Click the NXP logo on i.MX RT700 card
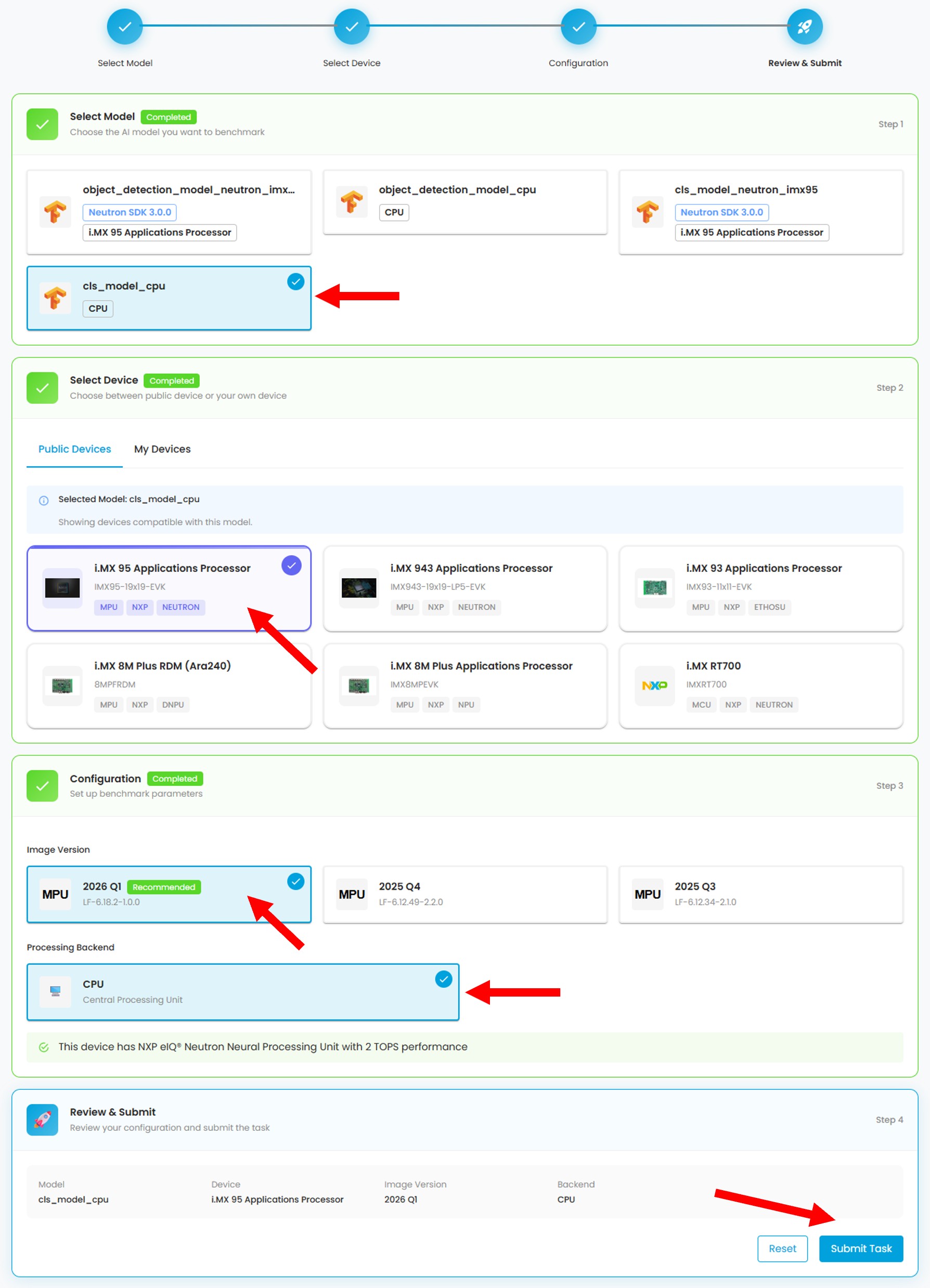The width and height of the screenshot is (930, 1288). pos(655,685)
